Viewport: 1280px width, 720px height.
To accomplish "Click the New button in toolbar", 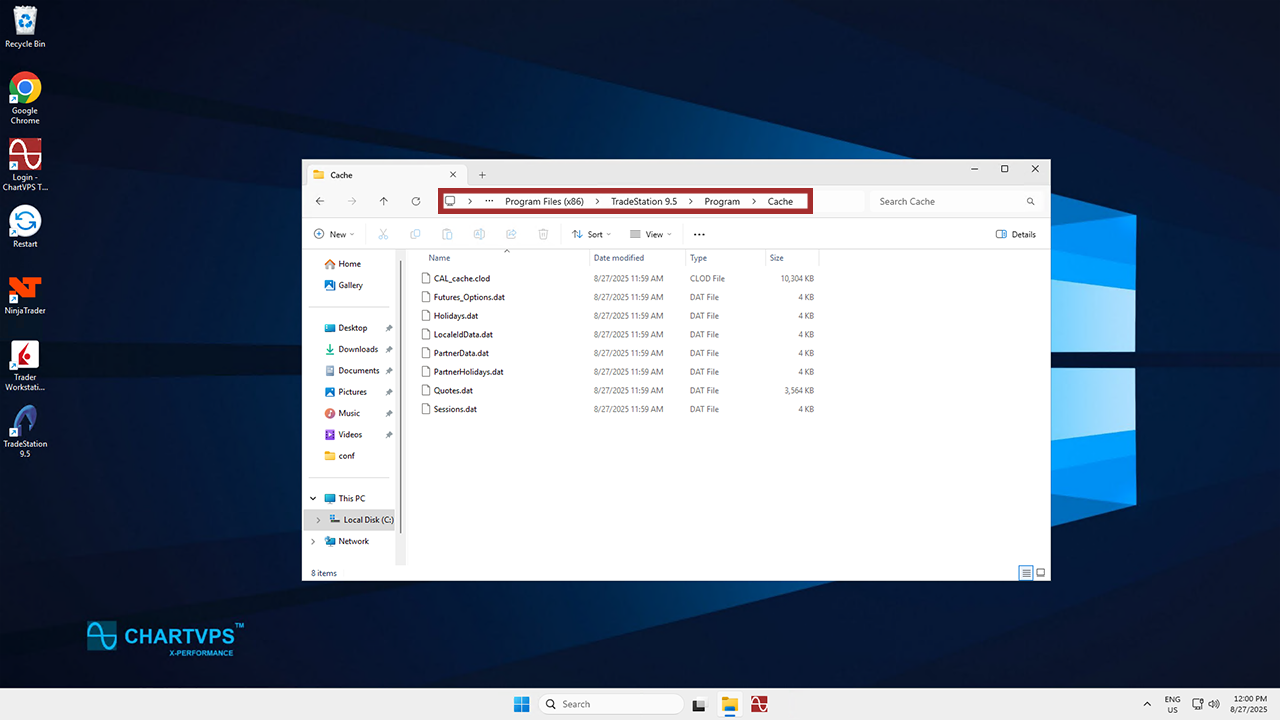I will (x=334, y=234).
